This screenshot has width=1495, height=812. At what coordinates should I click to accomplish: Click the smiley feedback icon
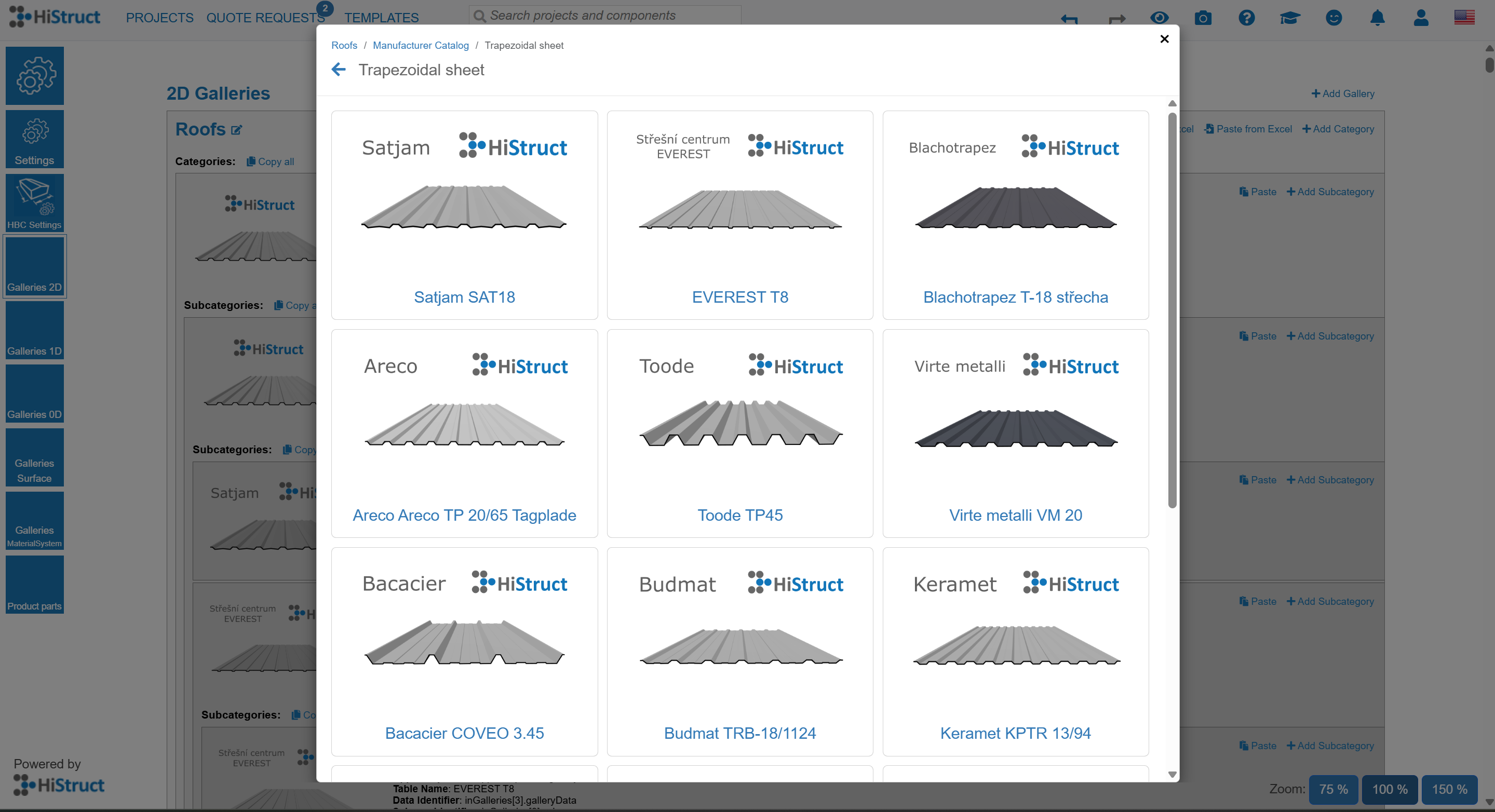click(x=1334, y=18)
